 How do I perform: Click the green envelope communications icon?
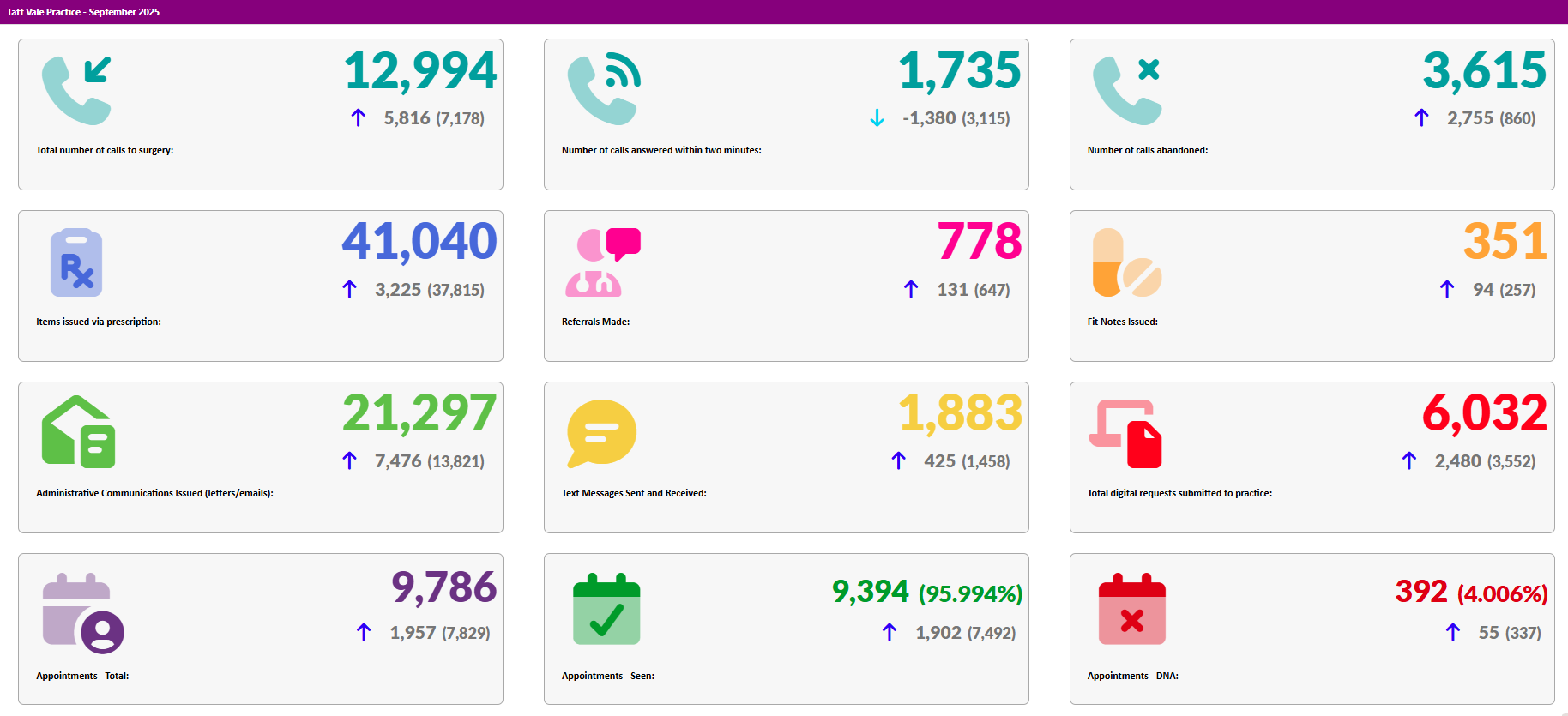tap(78, 432)
